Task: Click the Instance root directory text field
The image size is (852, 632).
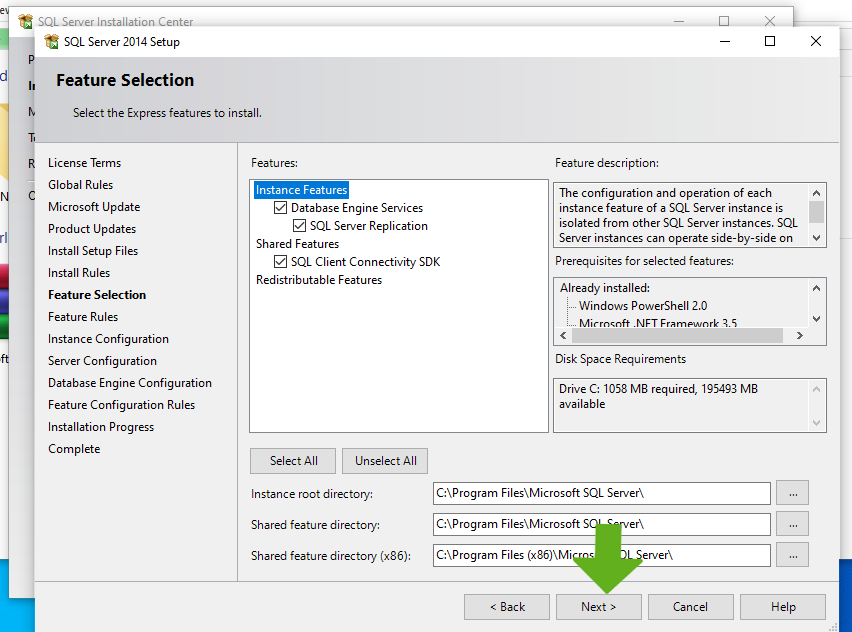Action: click(601, 493)
